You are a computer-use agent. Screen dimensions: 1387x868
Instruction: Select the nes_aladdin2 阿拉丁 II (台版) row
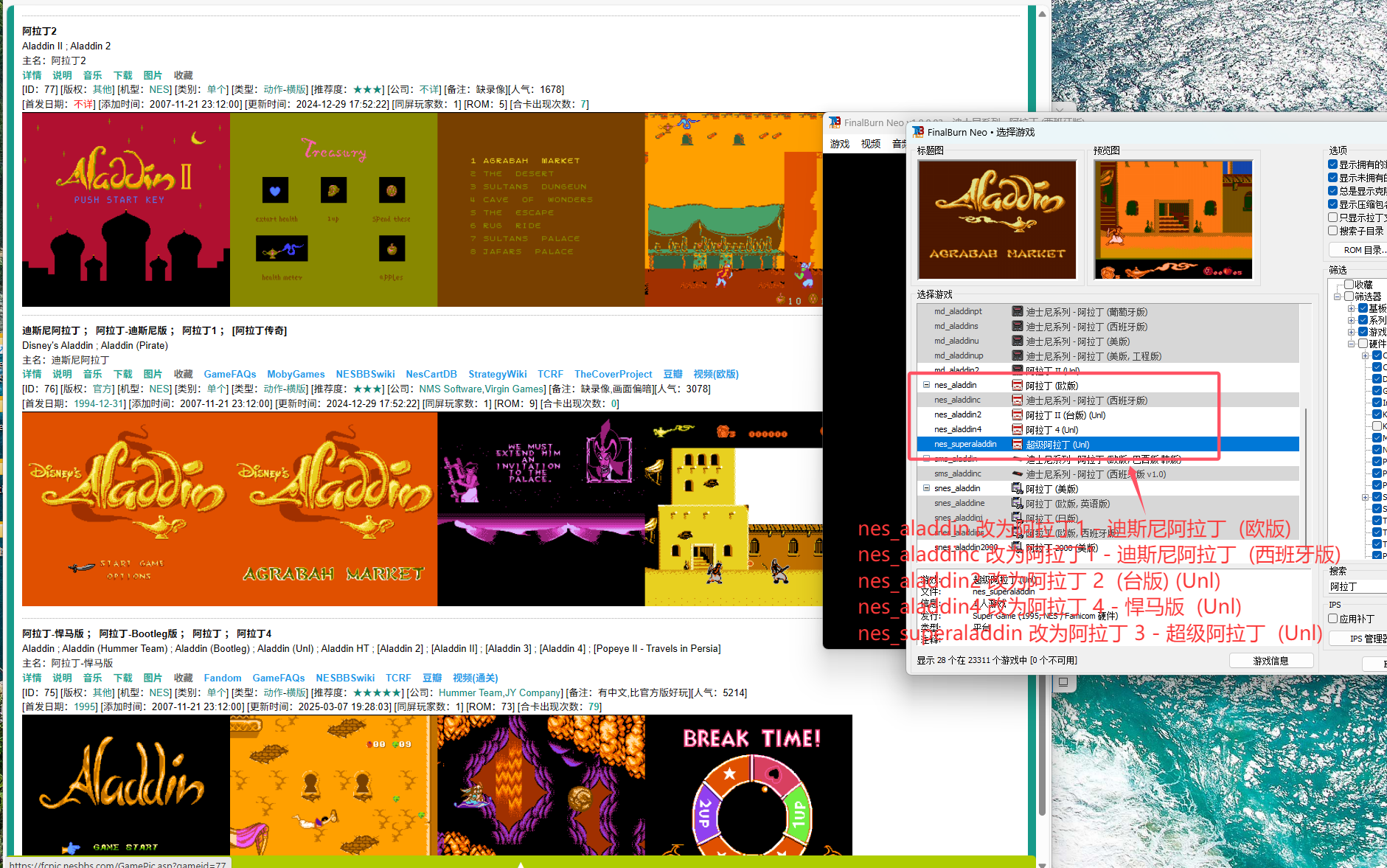1108,415
